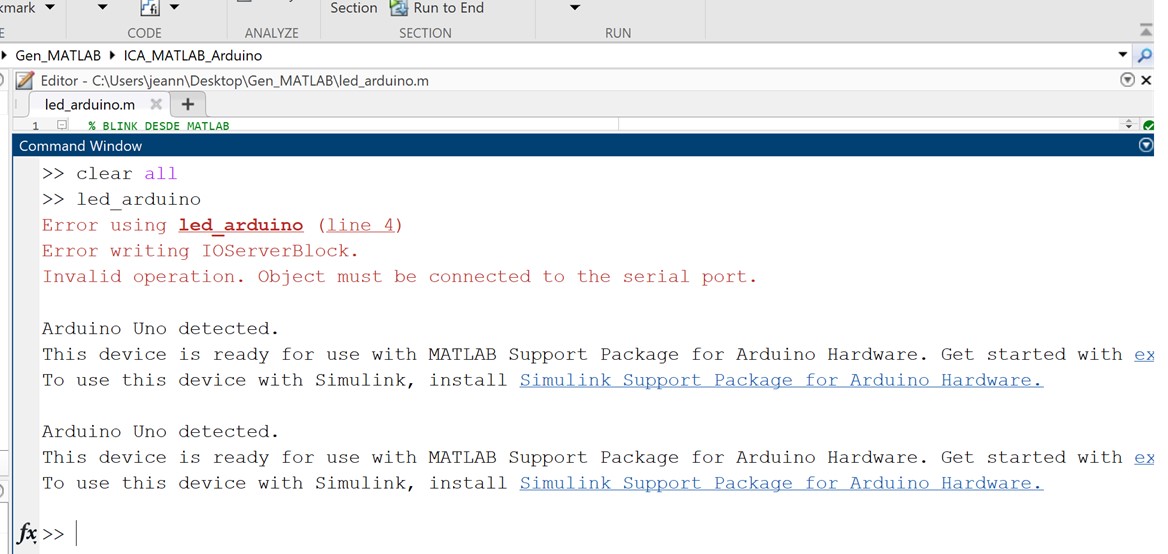Click the Editor pencil-and-paper icon
The height and width of the screenshot is (554, 1168).
(26, 80)
